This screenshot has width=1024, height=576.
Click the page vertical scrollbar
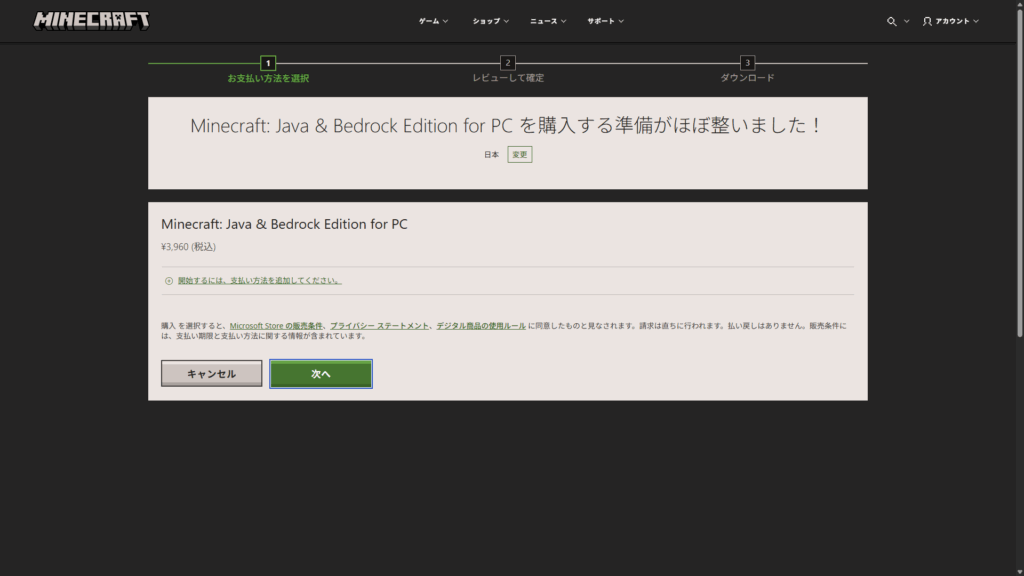tap(1019, 172)
